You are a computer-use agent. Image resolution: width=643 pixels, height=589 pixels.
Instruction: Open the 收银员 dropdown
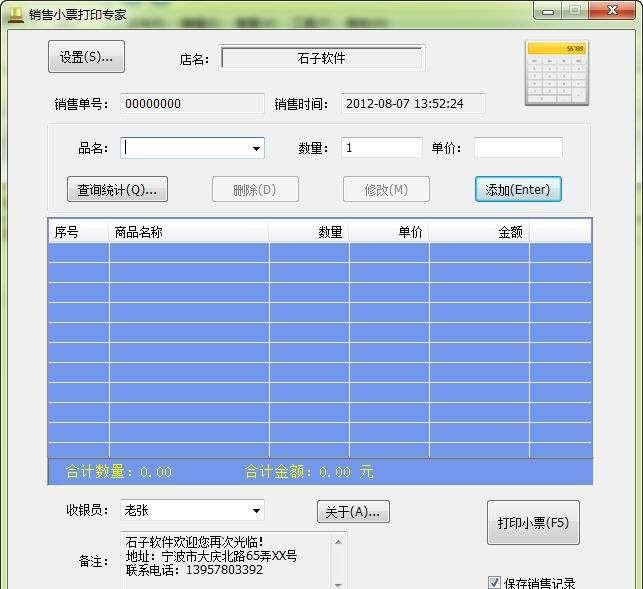tap(256, 511)
